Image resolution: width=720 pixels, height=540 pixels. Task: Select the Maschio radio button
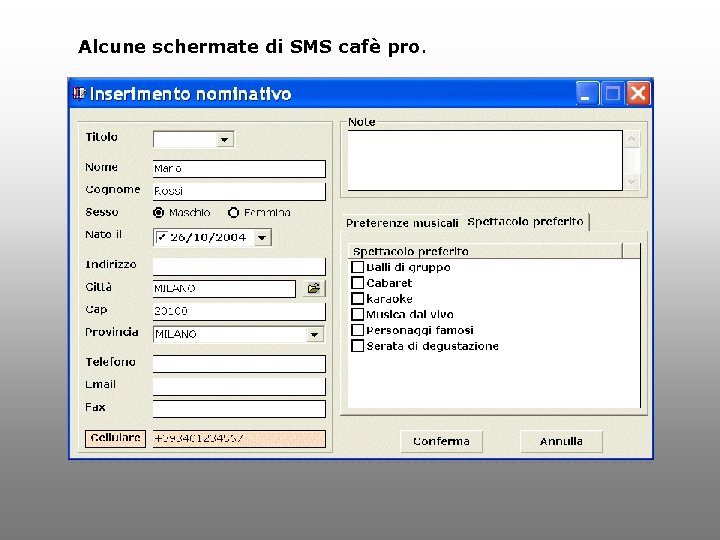click(158, 213)
